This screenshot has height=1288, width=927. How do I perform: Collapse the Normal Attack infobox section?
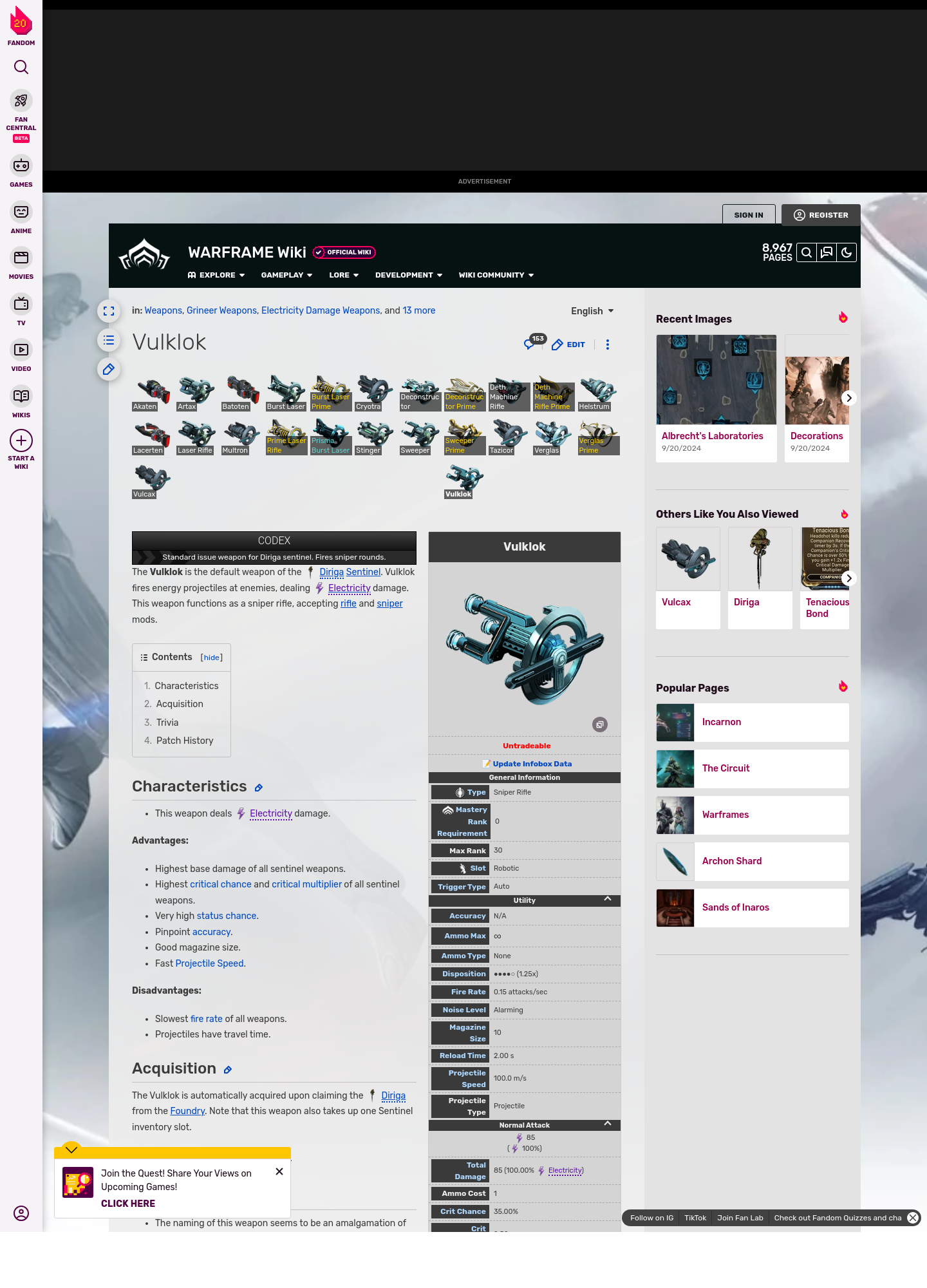pos(608,1124)
